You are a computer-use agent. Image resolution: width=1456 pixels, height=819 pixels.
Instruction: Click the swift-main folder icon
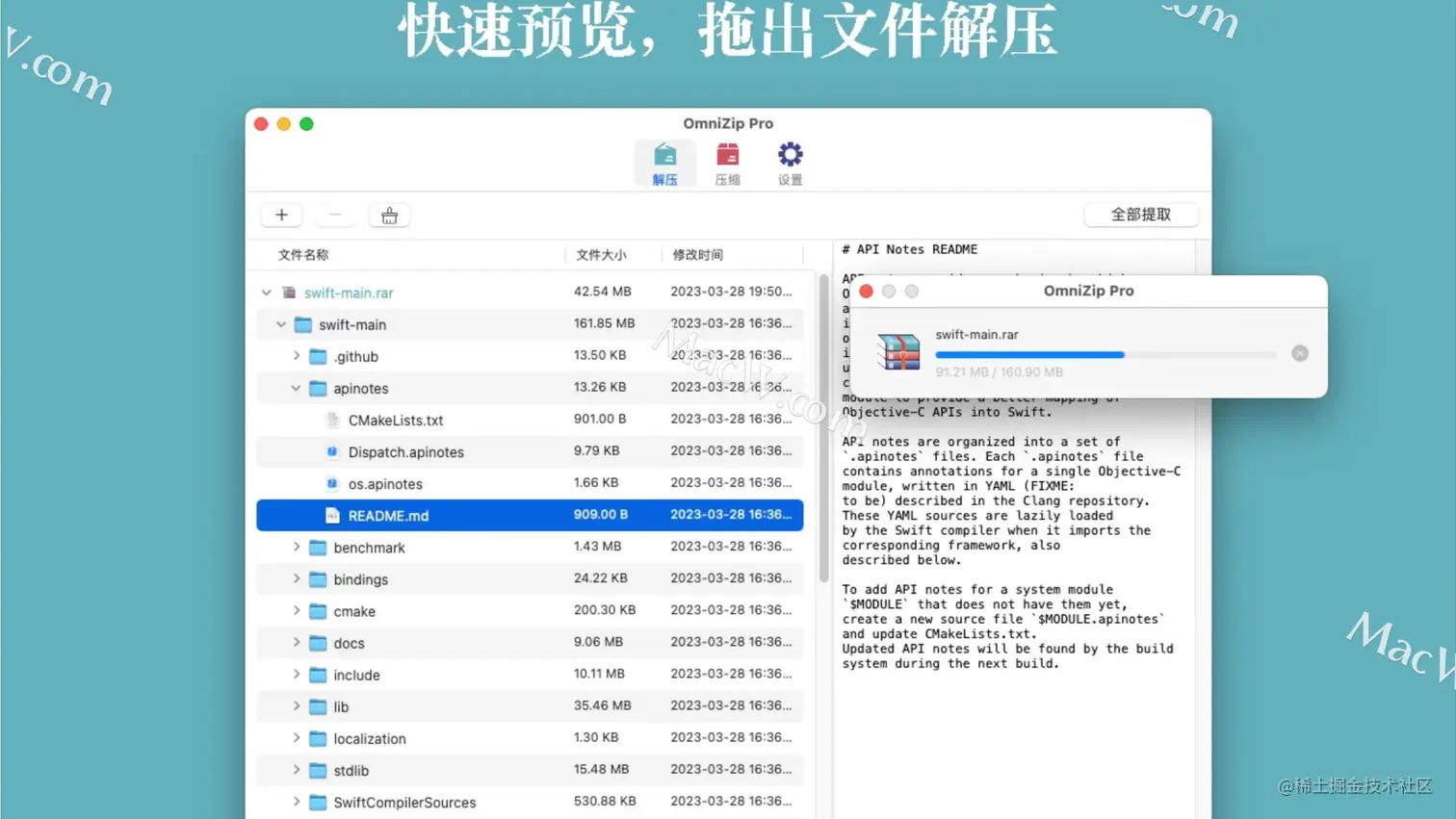[303, 324]
